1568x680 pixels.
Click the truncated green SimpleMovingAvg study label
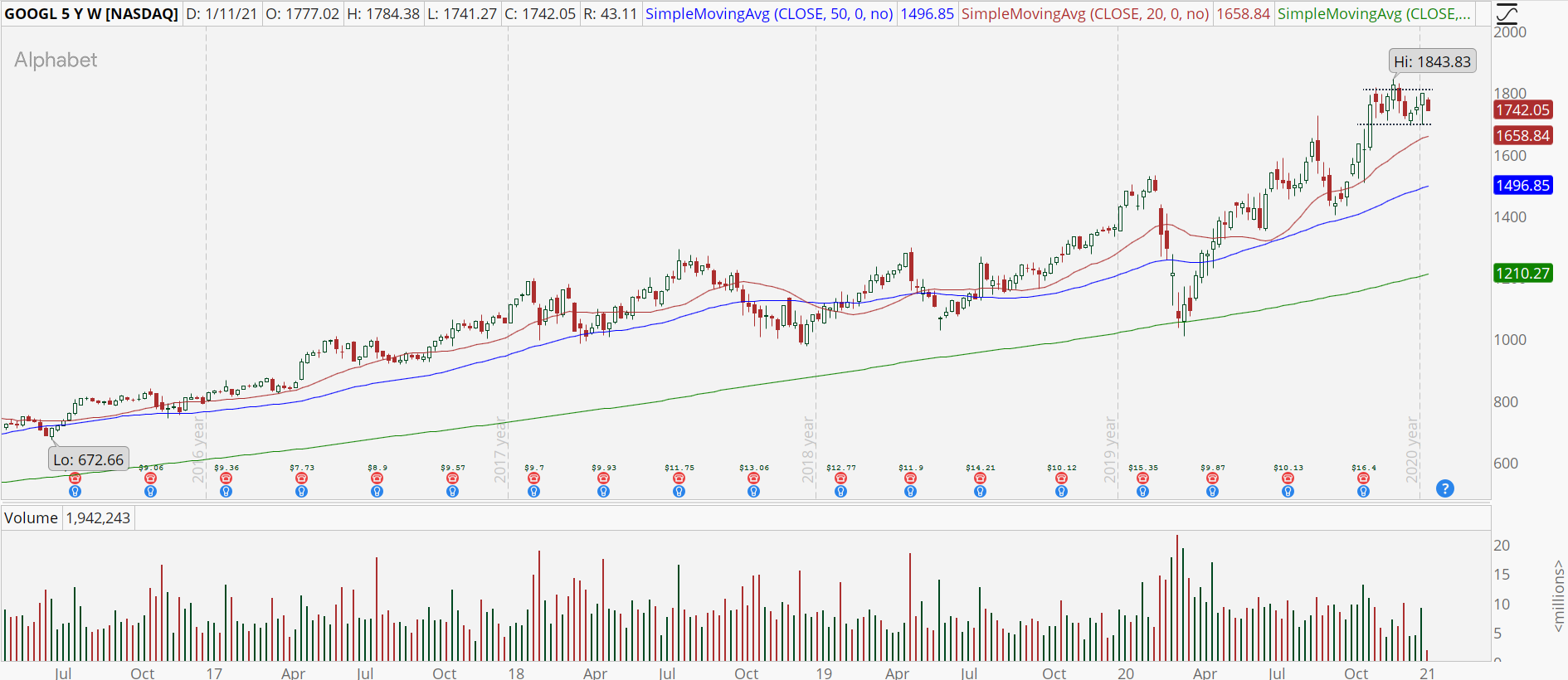(x=1374, y=14)
